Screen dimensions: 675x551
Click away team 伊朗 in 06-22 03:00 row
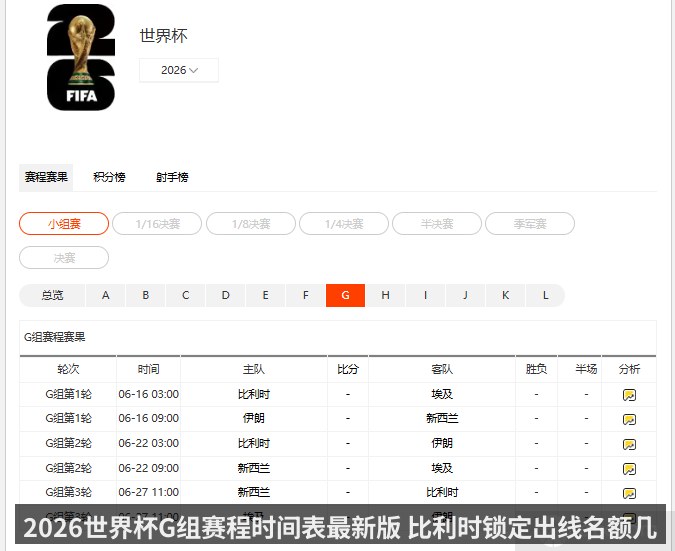point(442,443)
